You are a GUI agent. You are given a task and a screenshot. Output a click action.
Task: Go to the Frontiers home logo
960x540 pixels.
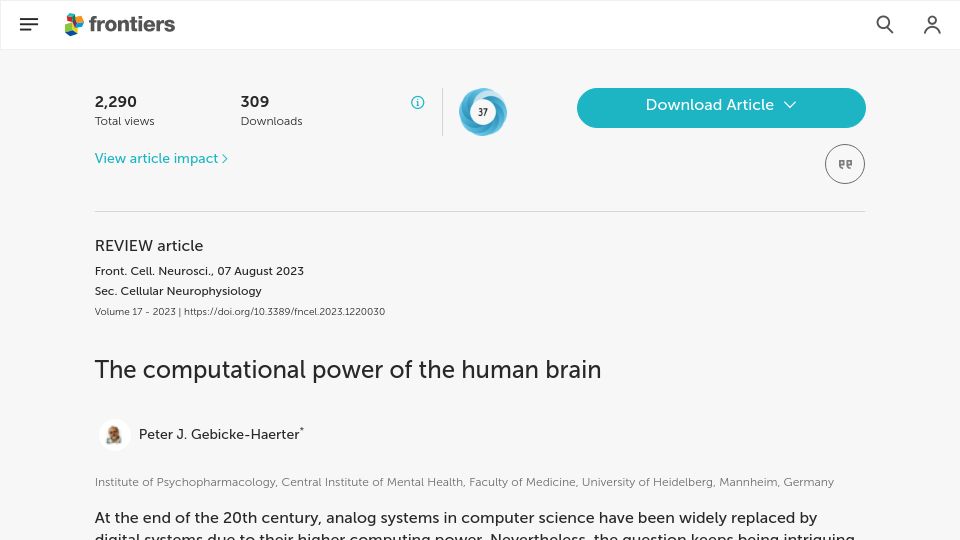click(x=120, y=24)
